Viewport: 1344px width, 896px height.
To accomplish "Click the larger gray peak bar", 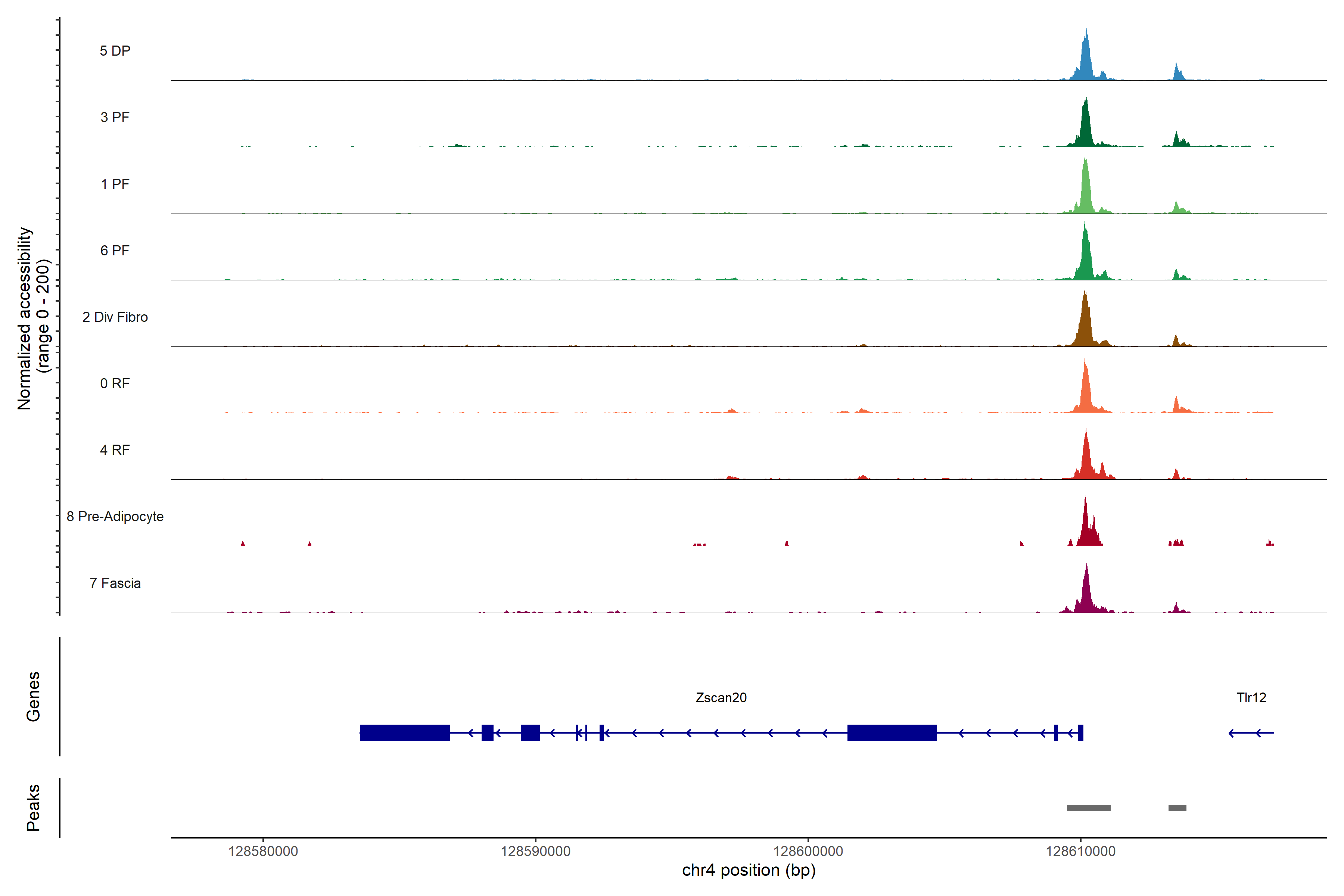I will [1089, 808].
